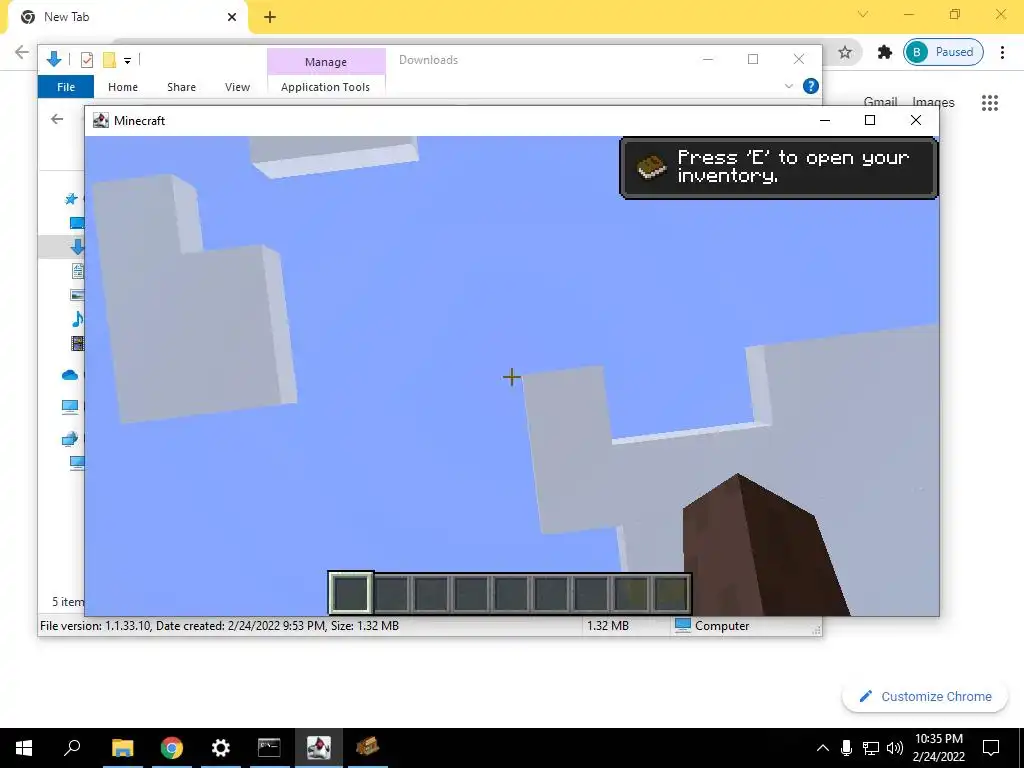Select the highlighted first hotbar slot
Viewport: 1024px width, 768px height.
pos(351,593)
